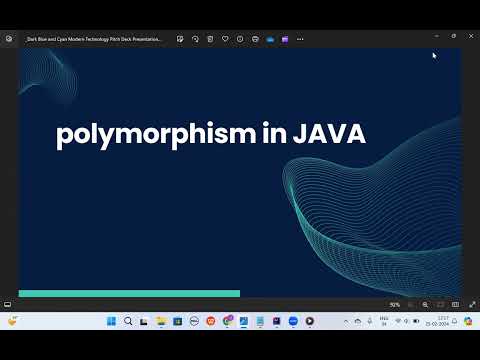This screenshot has height=360, width=480.
Task: Mark the image as favorite (heart icon)
Action: pyautogui.click(x=225, y=39)
